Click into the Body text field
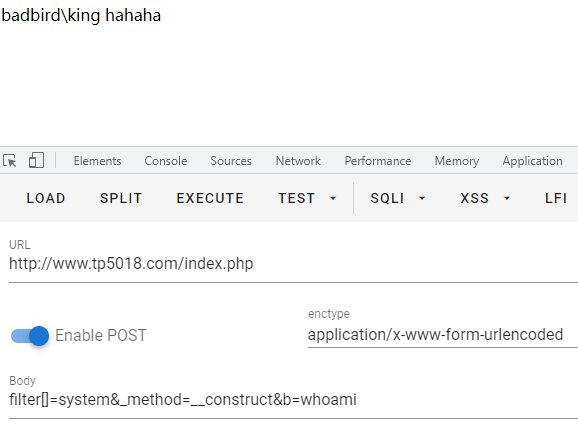This screenshot has width=578, height=422. point(293,400)
